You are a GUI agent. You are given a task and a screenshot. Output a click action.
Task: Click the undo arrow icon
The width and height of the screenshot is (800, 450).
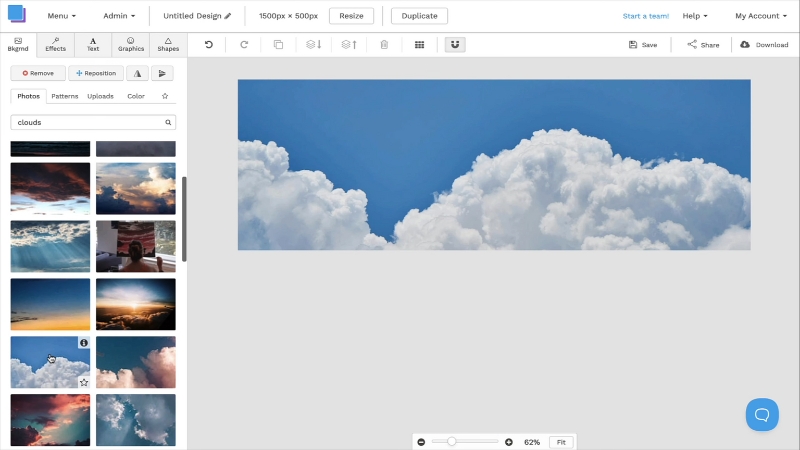pyautogui.click(x=209, y=45)
